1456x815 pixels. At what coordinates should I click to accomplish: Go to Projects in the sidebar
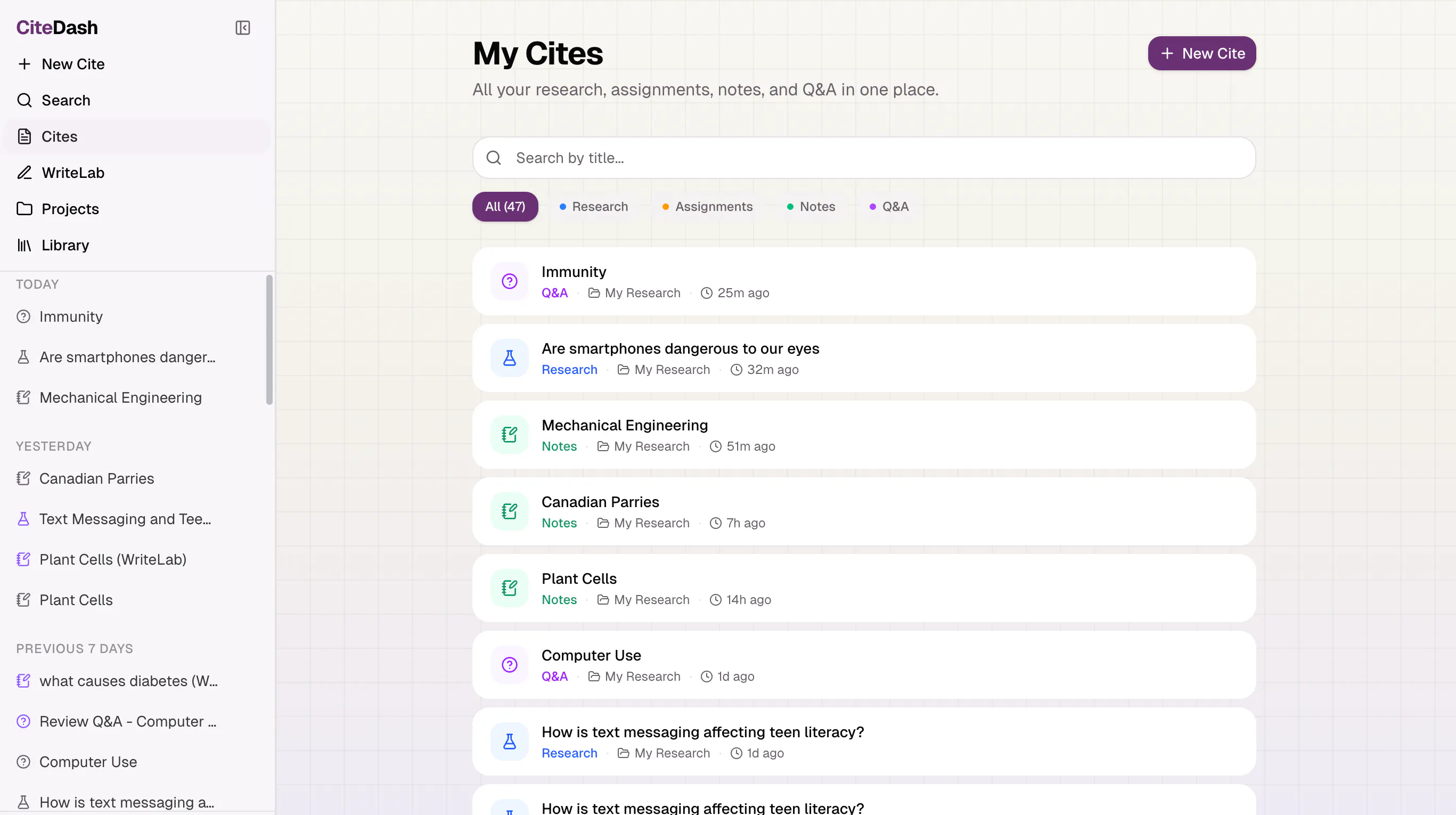pyautogui.click(x=136, y=209)
